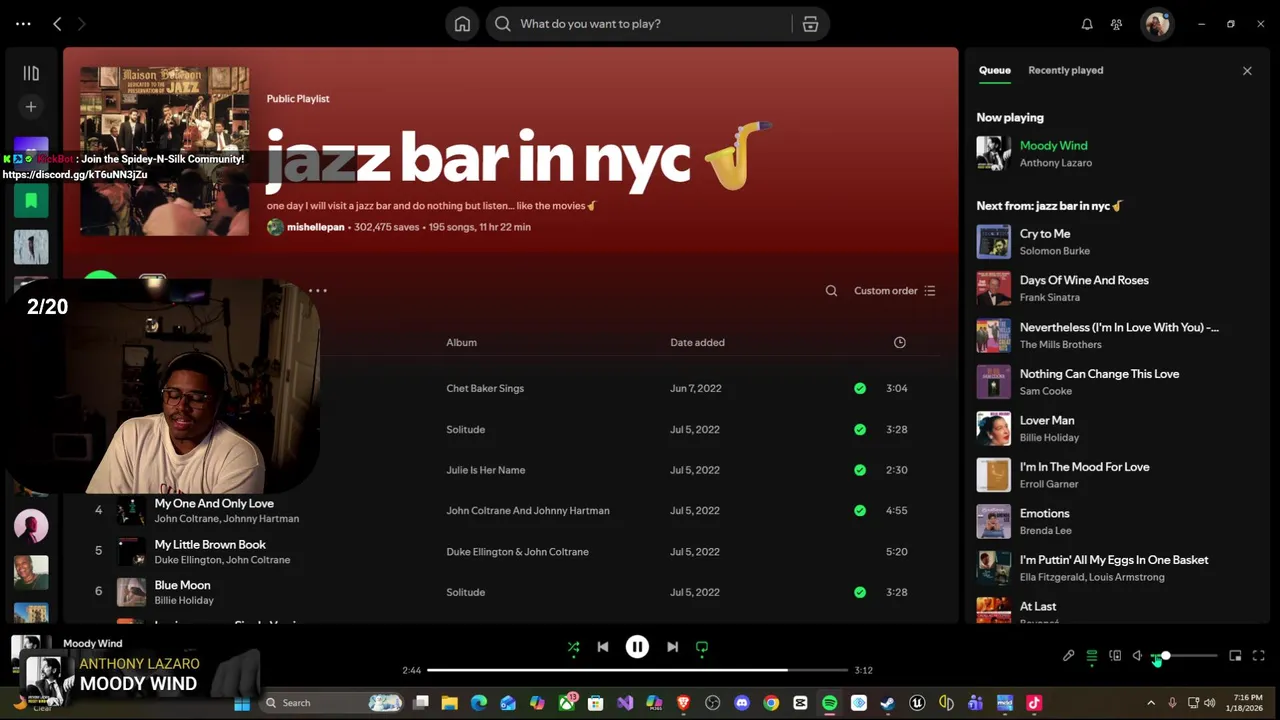The width and height of the screenshot is (1280, 720).
Task: Sort by the Album column header
Action: (461, 342)
